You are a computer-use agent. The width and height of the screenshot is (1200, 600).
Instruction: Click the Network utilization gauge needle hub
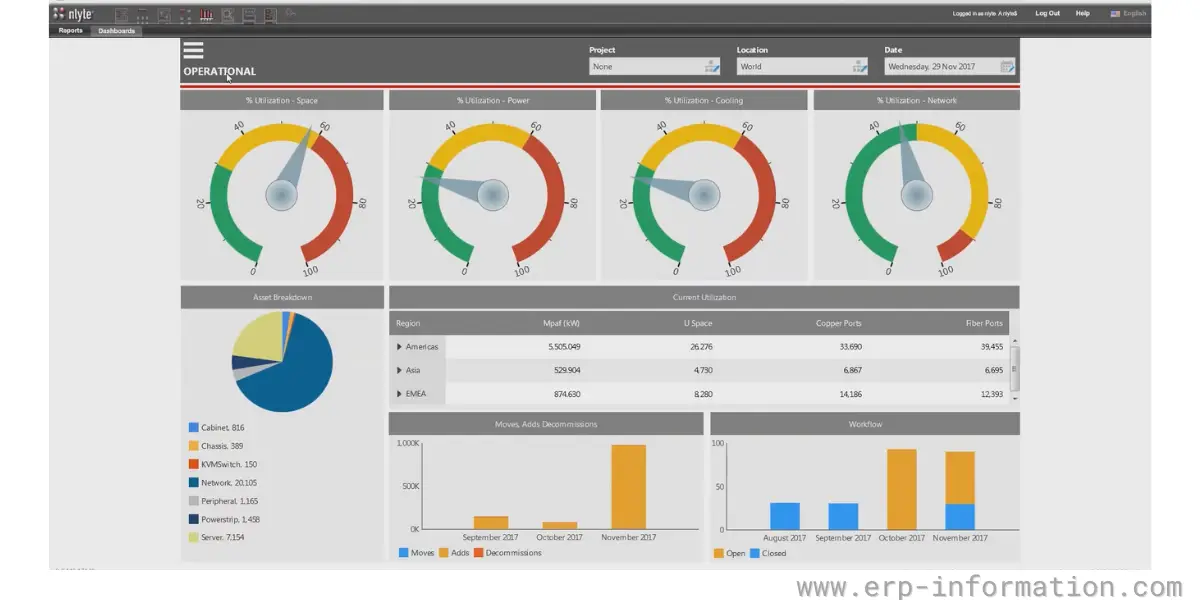[x=917, y=194]
